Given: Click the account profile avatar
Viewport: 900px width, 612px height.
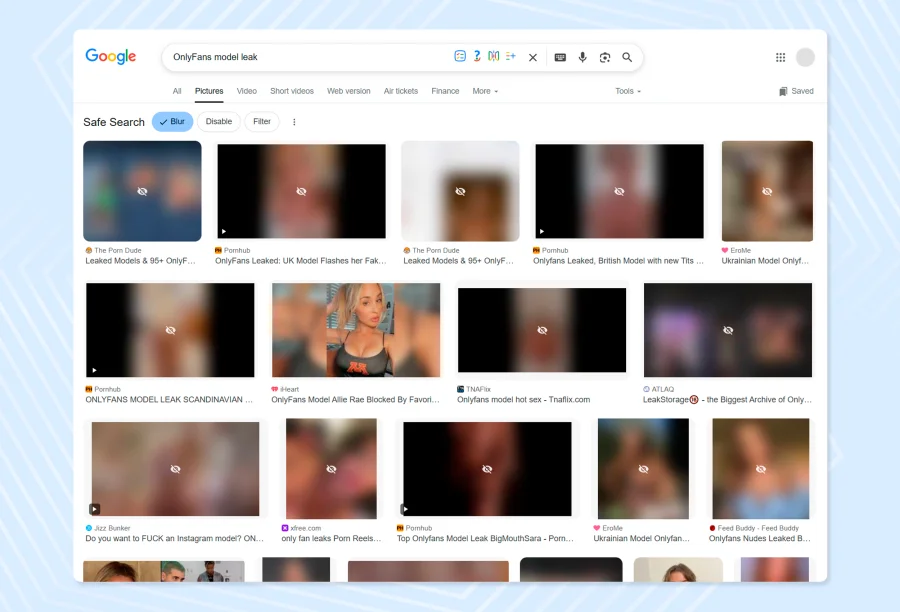Looking at the screenshot, I should click(x=805, y=58).
